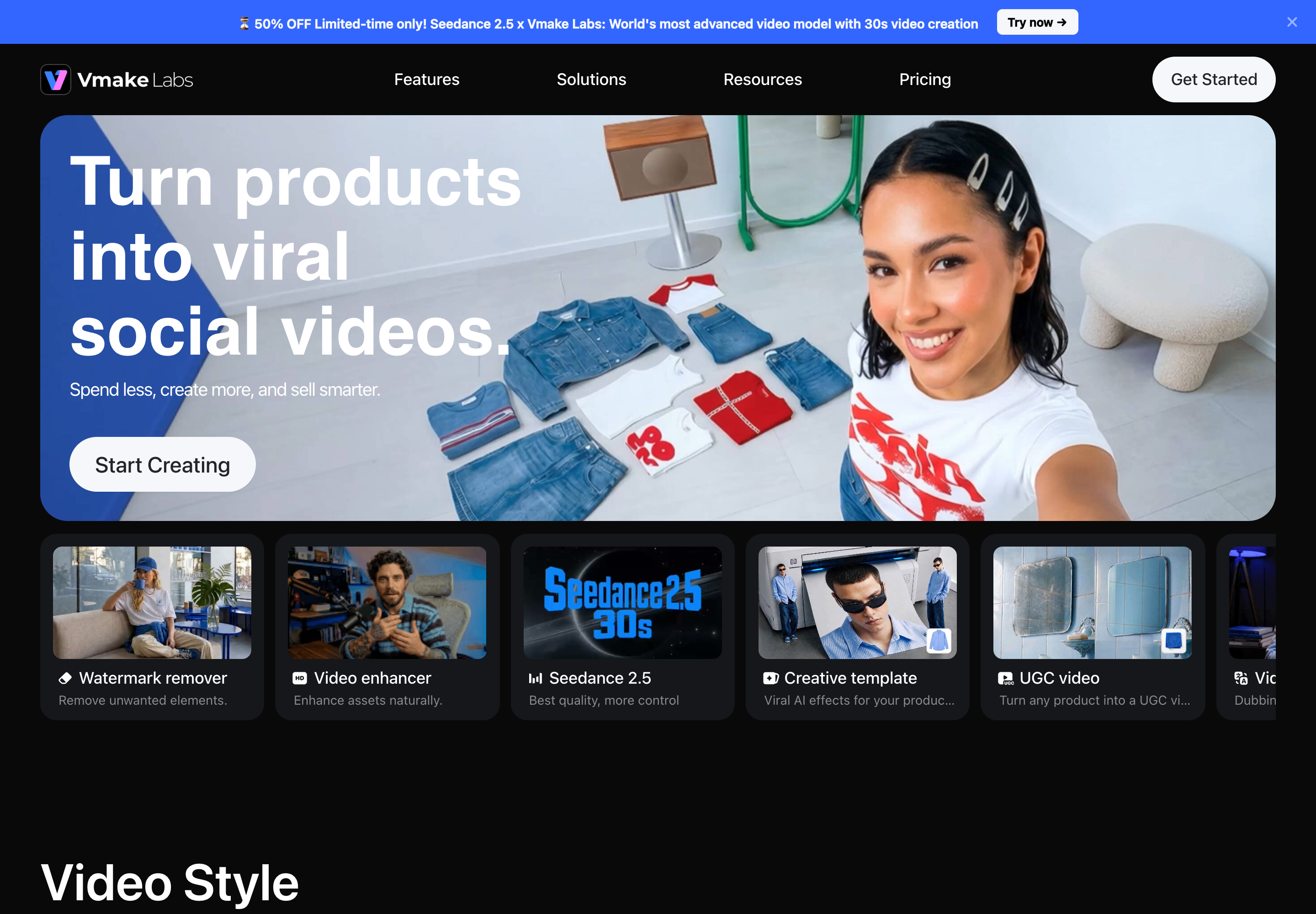1316x914 pixels.
Task: Click the Vmake logo icon
Action: pos(56,80)
